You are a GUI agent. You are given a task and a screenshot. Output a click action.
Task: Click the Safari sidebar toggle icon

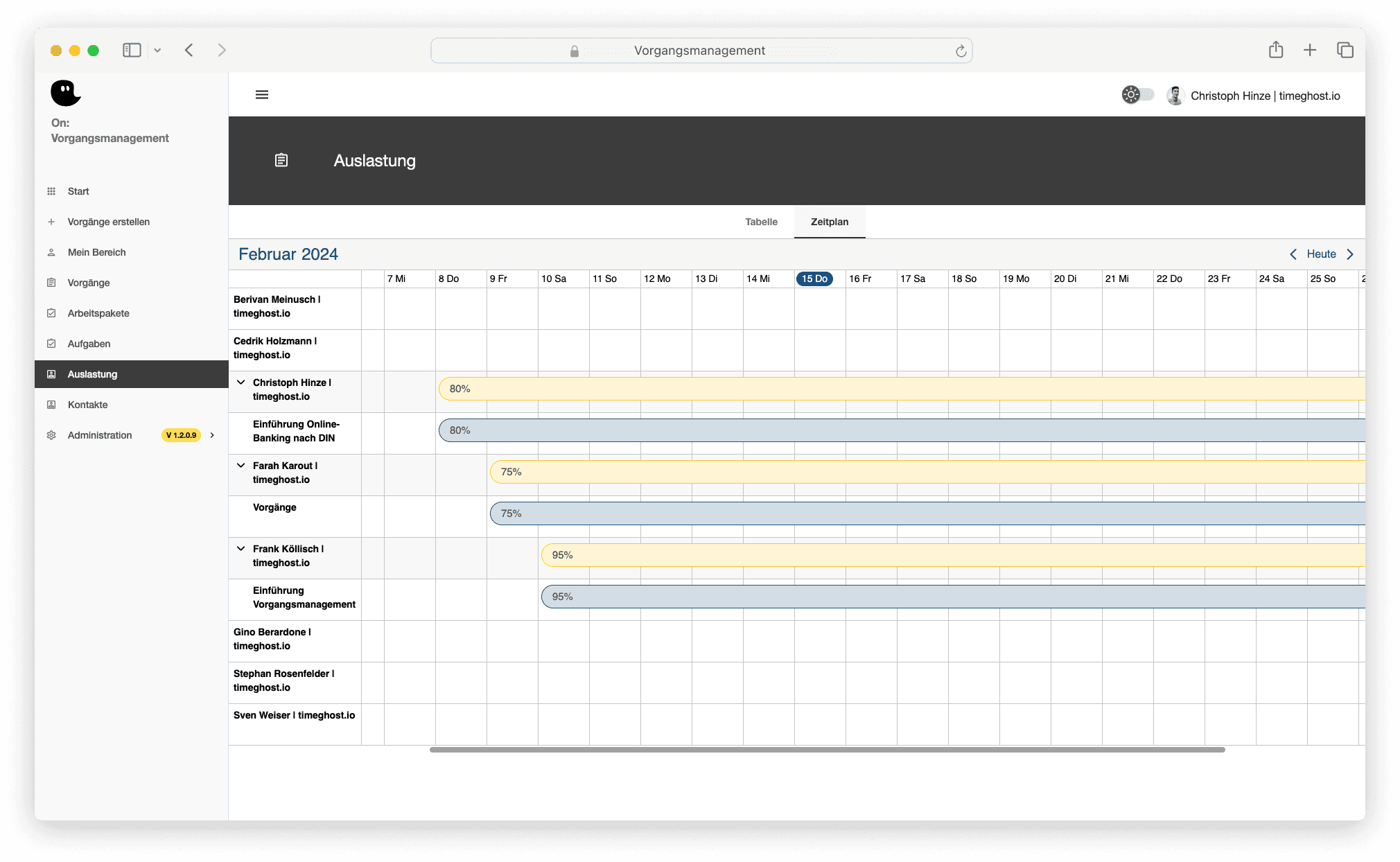point(132,50)
